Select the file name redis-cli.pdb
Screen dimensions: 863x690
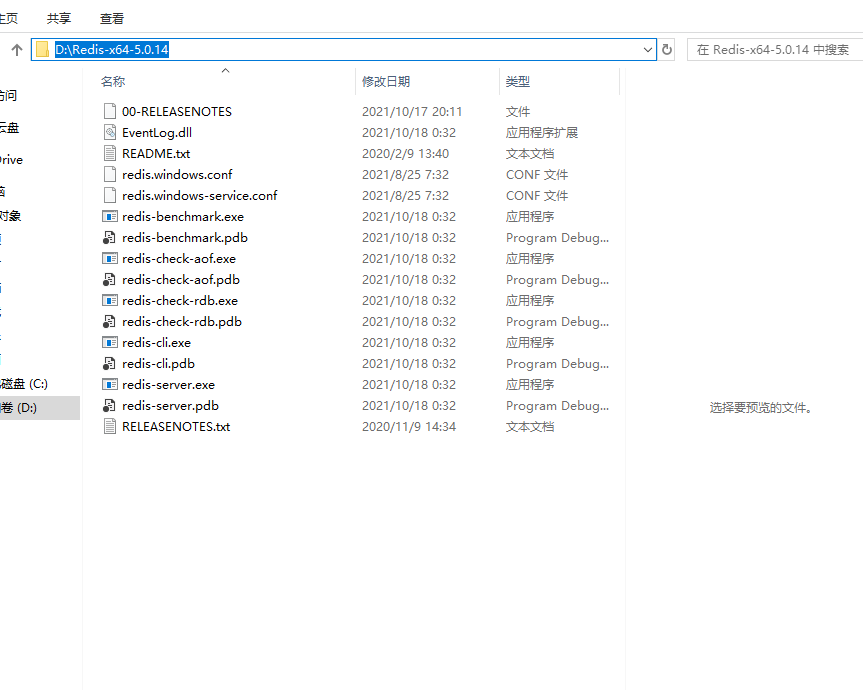[159, 364]
